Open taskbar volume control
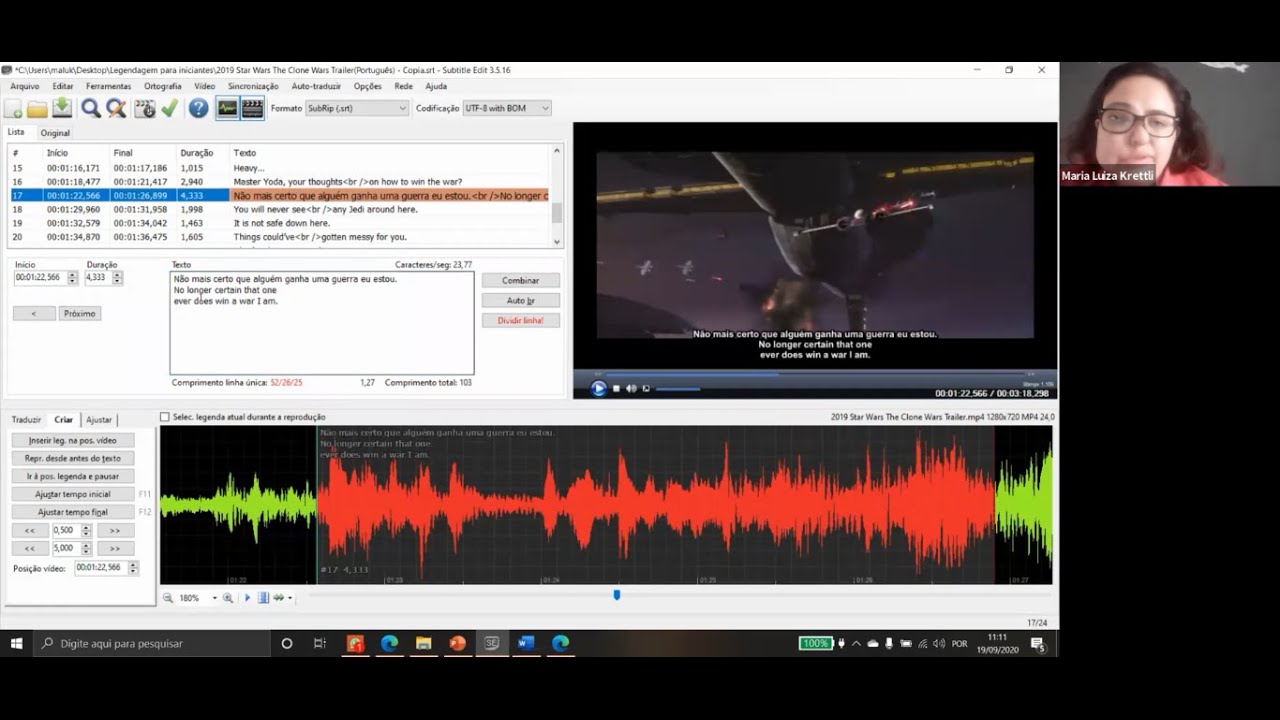 (x=938, y=643)
